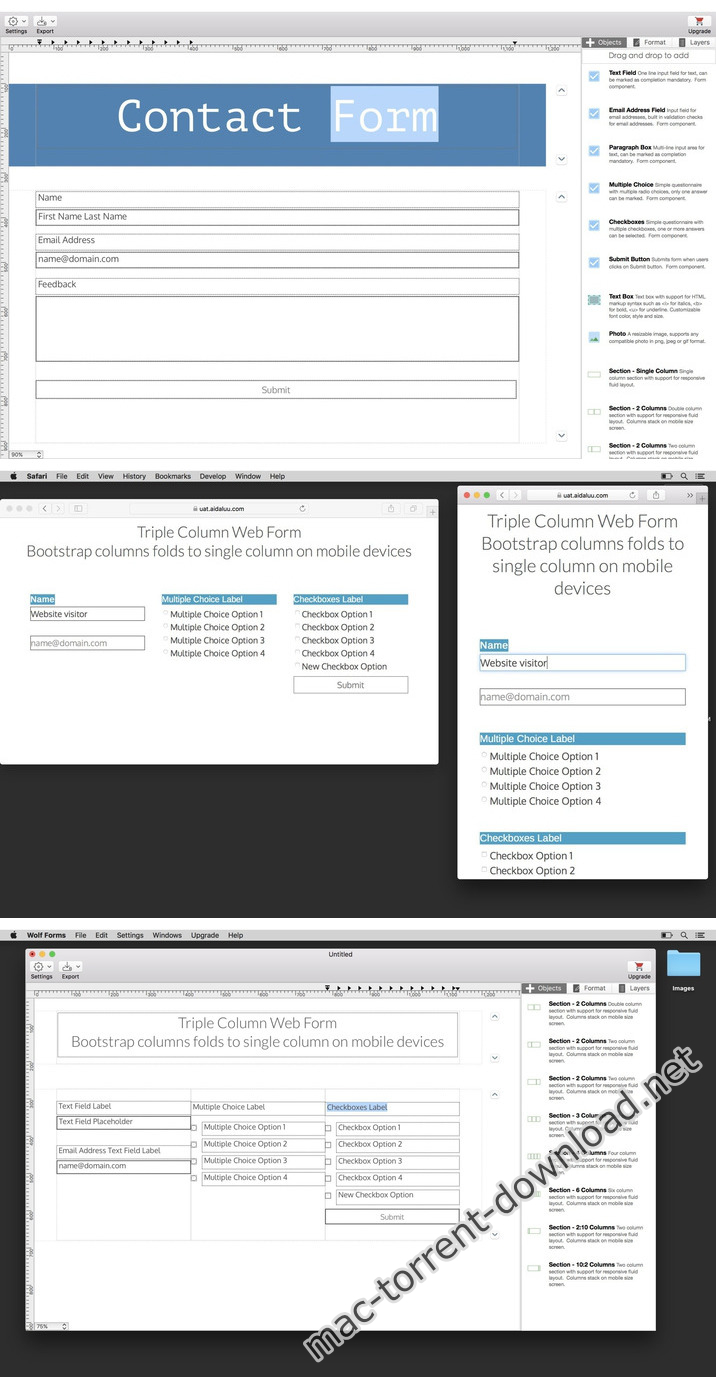
Task: Select the Section - 6 Columns icon
Action: (x=534, y=1193)
